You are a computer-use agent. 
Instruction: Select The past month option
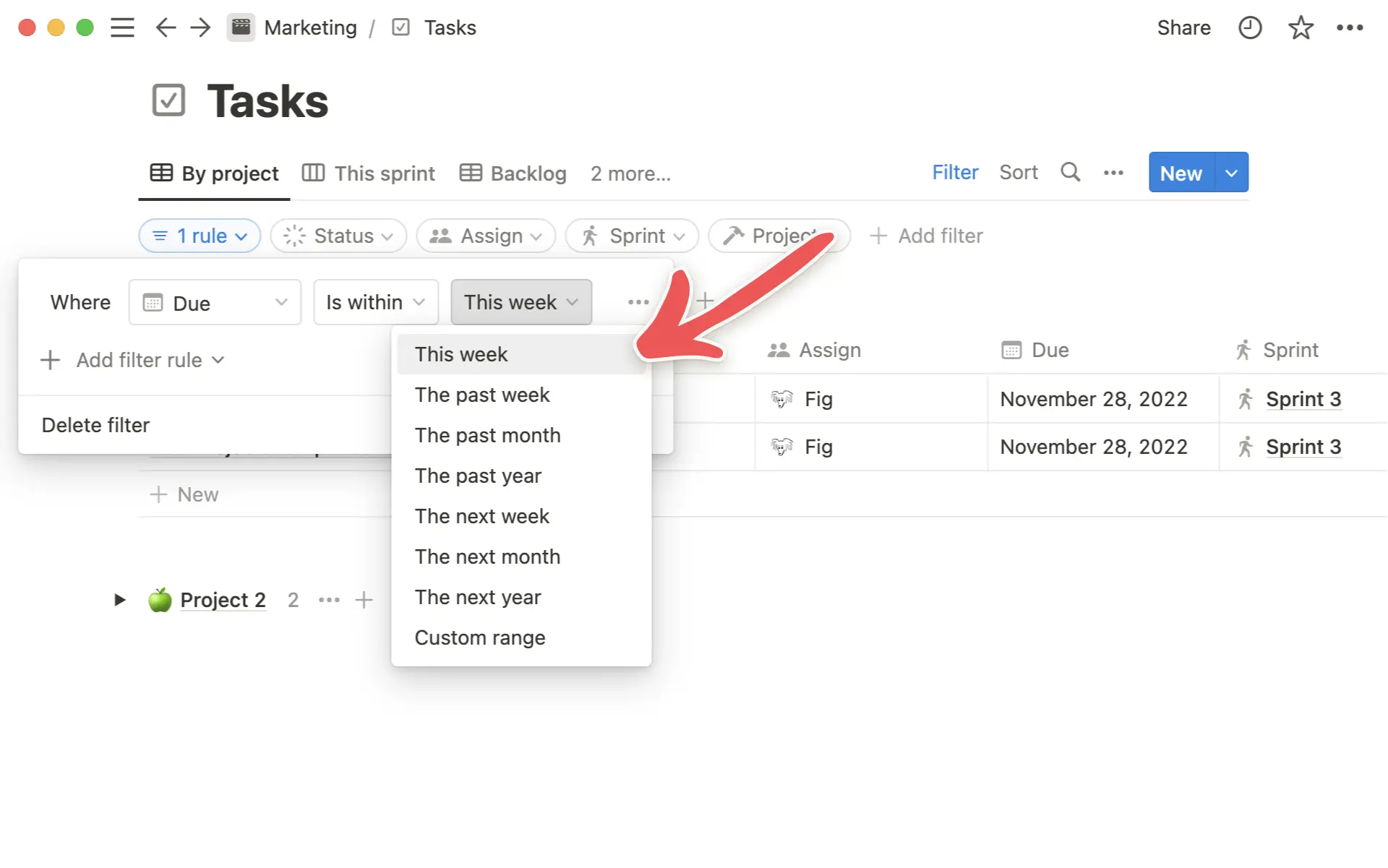point(487,435)
